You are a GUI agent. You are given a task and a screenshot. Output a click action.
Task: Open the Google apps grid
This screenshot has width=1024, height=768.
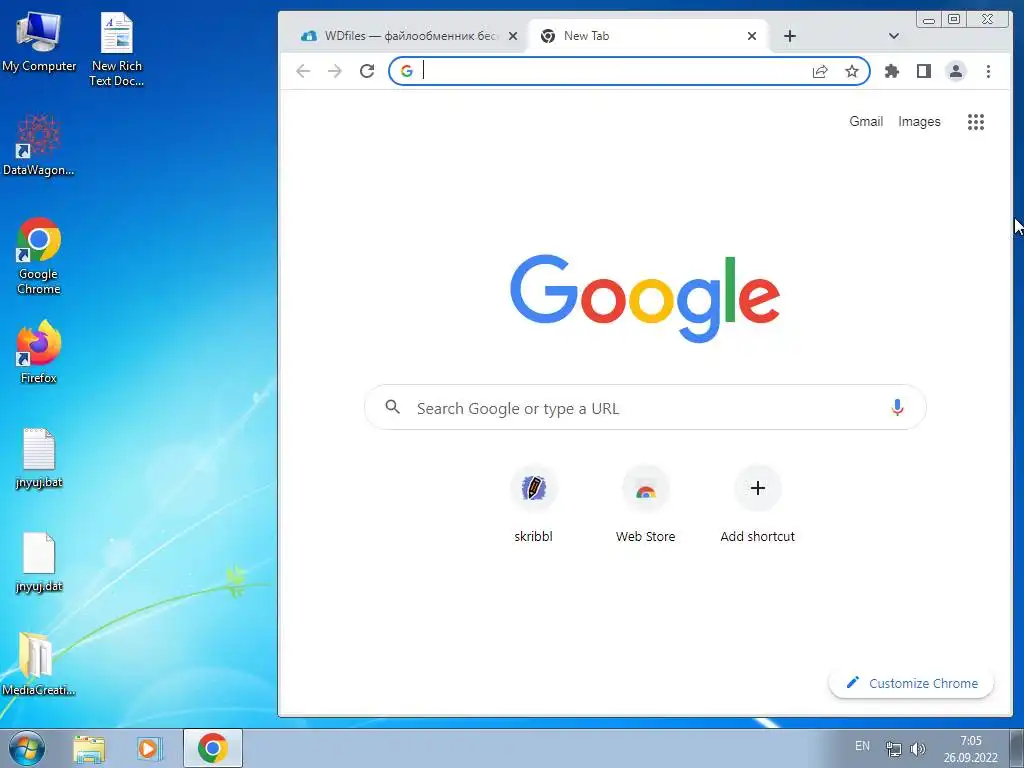tap(976, 121)
